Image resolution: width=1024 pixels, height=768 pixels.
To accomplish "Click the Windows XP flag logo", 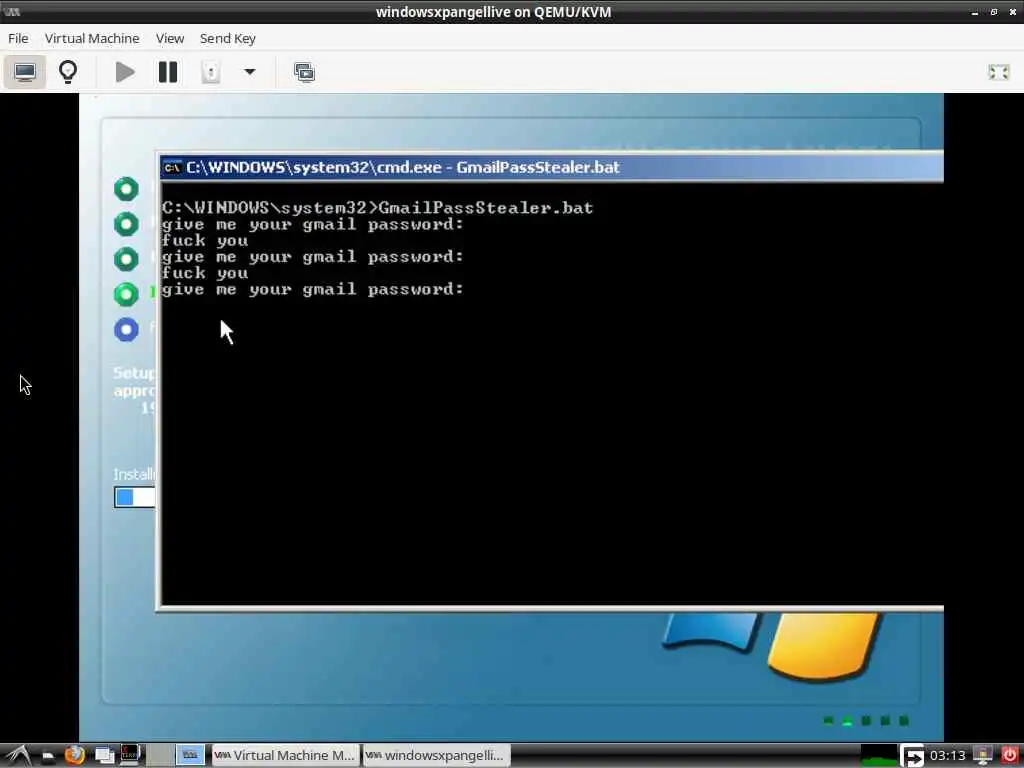I will [771, 647].
